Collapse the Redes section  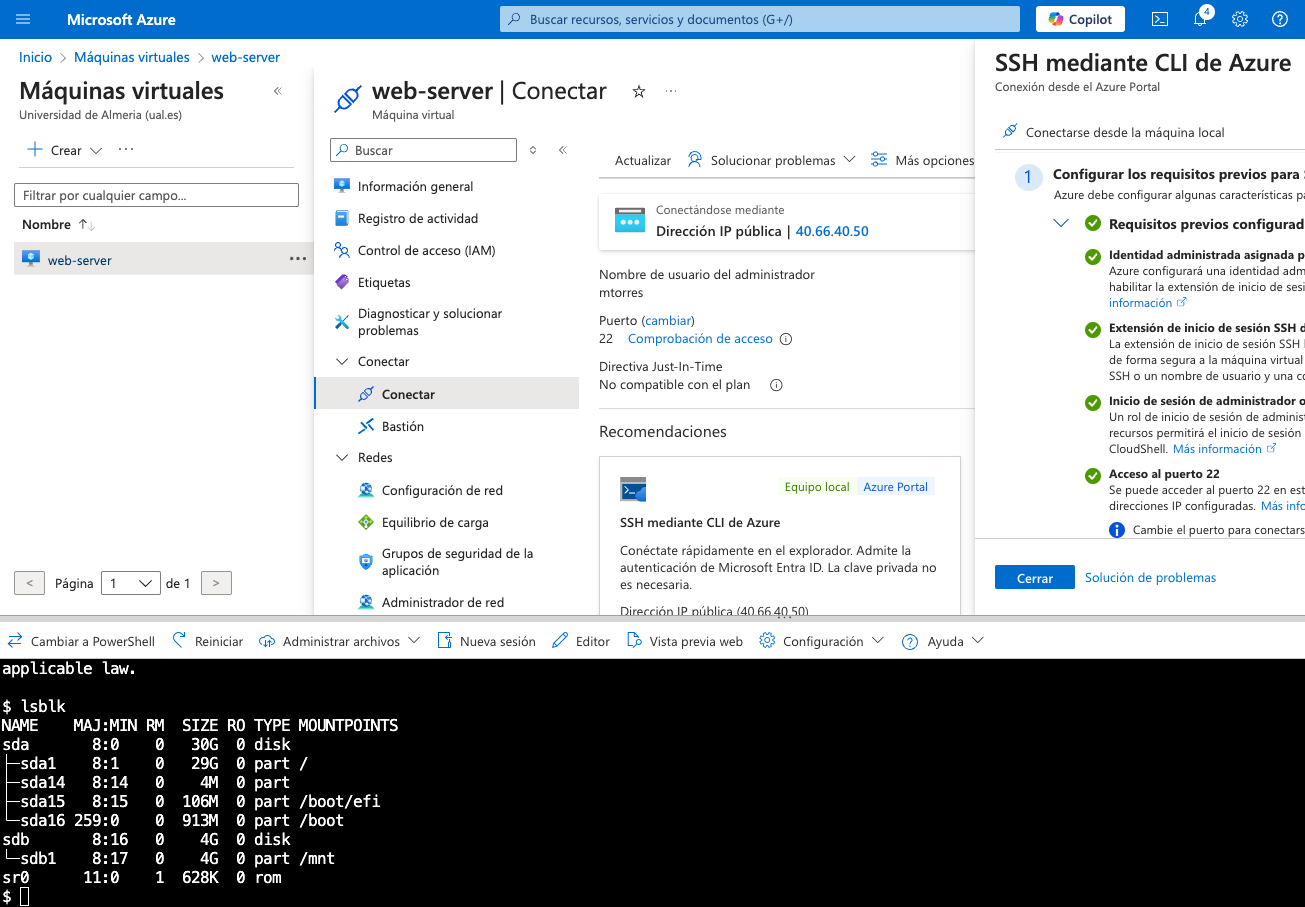pyautogui.click(x=341, y=457)
